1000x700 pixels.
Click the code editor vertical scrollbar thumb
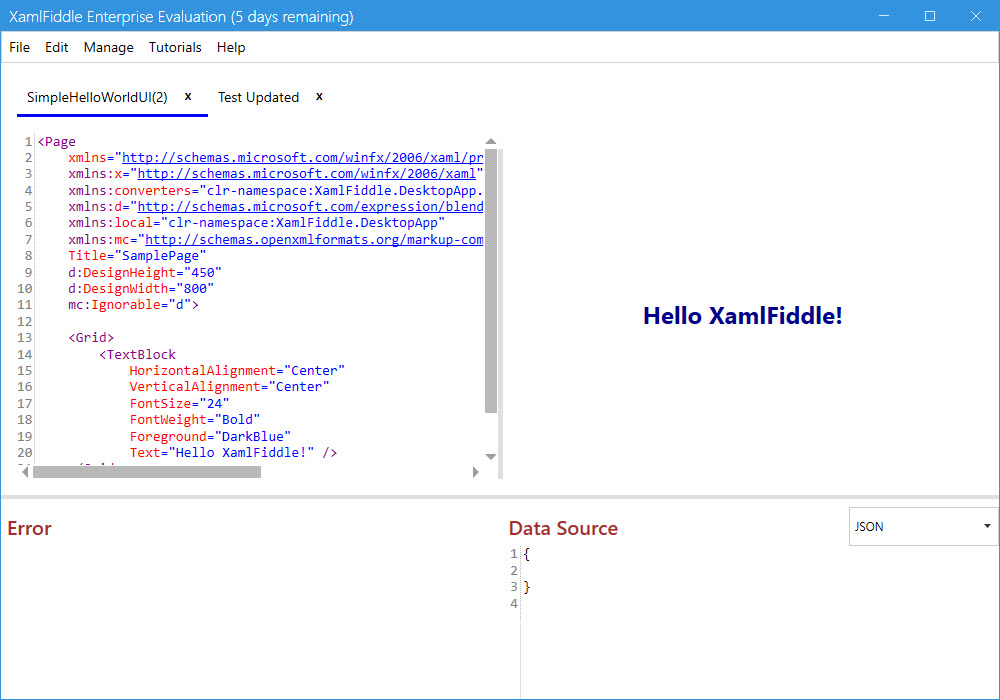(x=490, y=281)
